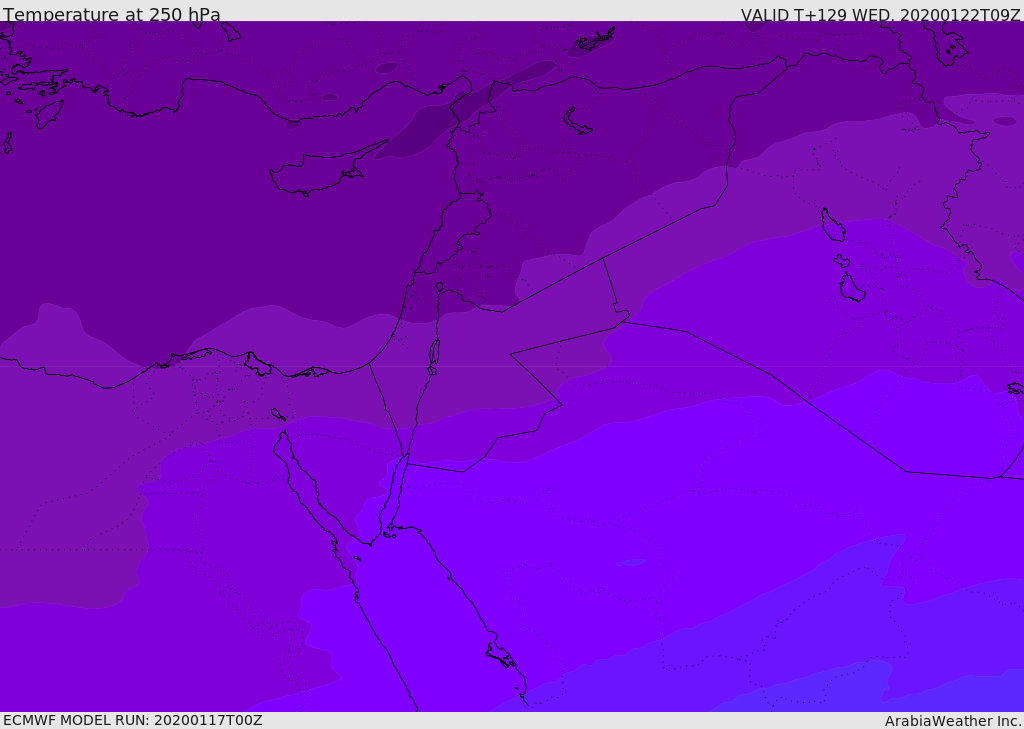
Task: Click the Razzaza lake outline in Iraq
Action: coord(852,287)
